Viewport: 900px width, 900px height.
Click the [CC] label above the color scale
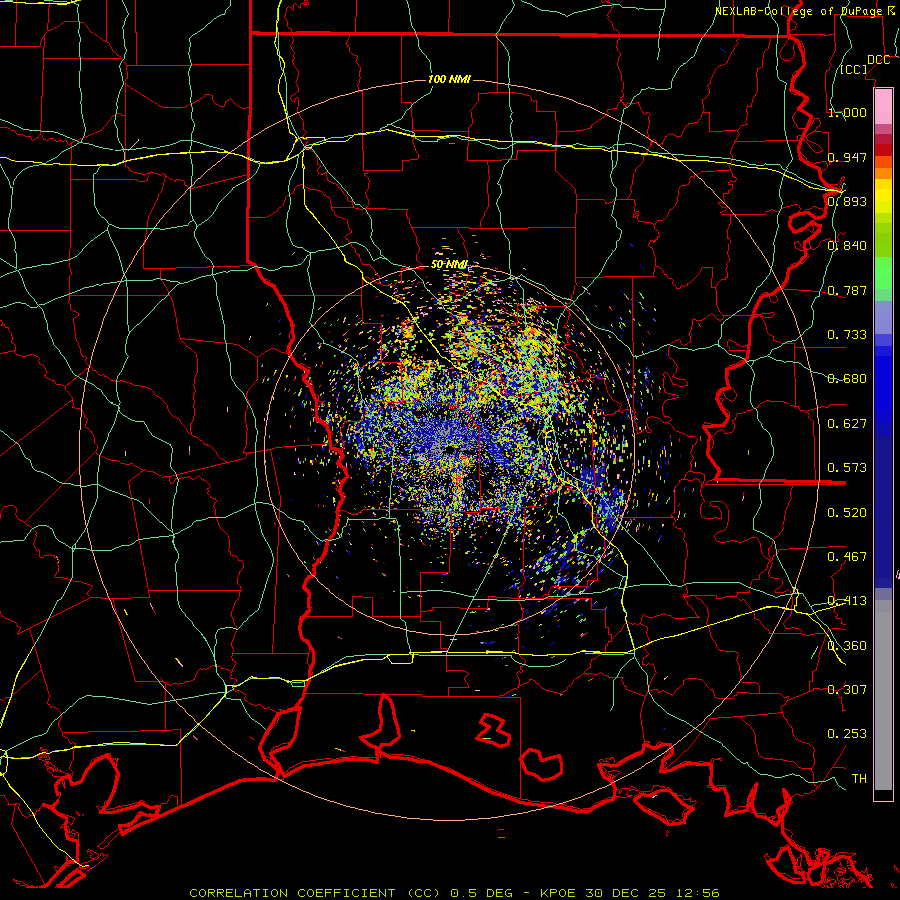pos(854,69)
